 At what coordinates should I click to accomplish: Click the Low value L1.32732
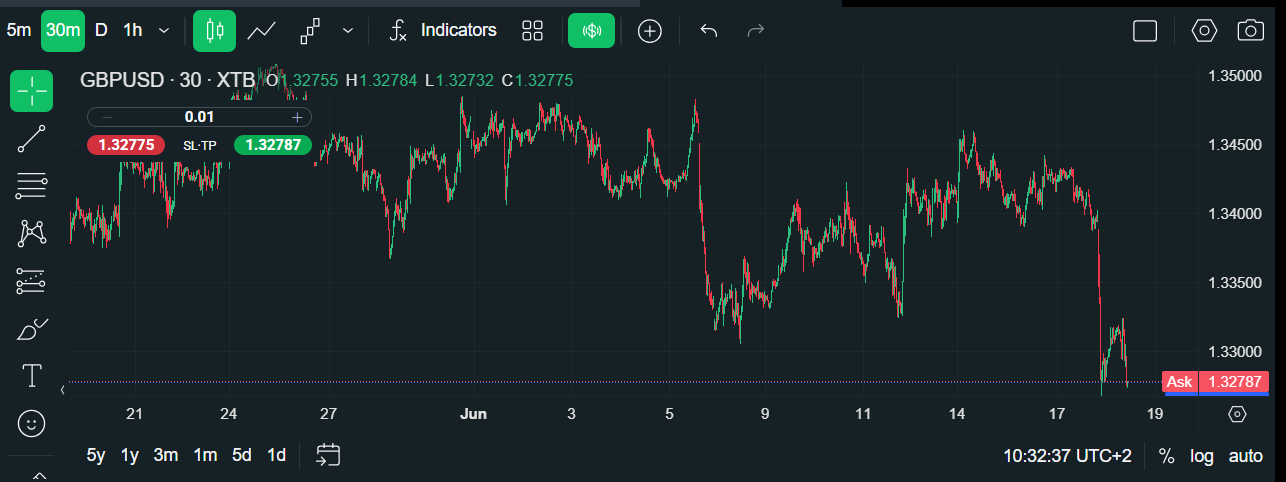coord(459,80)
